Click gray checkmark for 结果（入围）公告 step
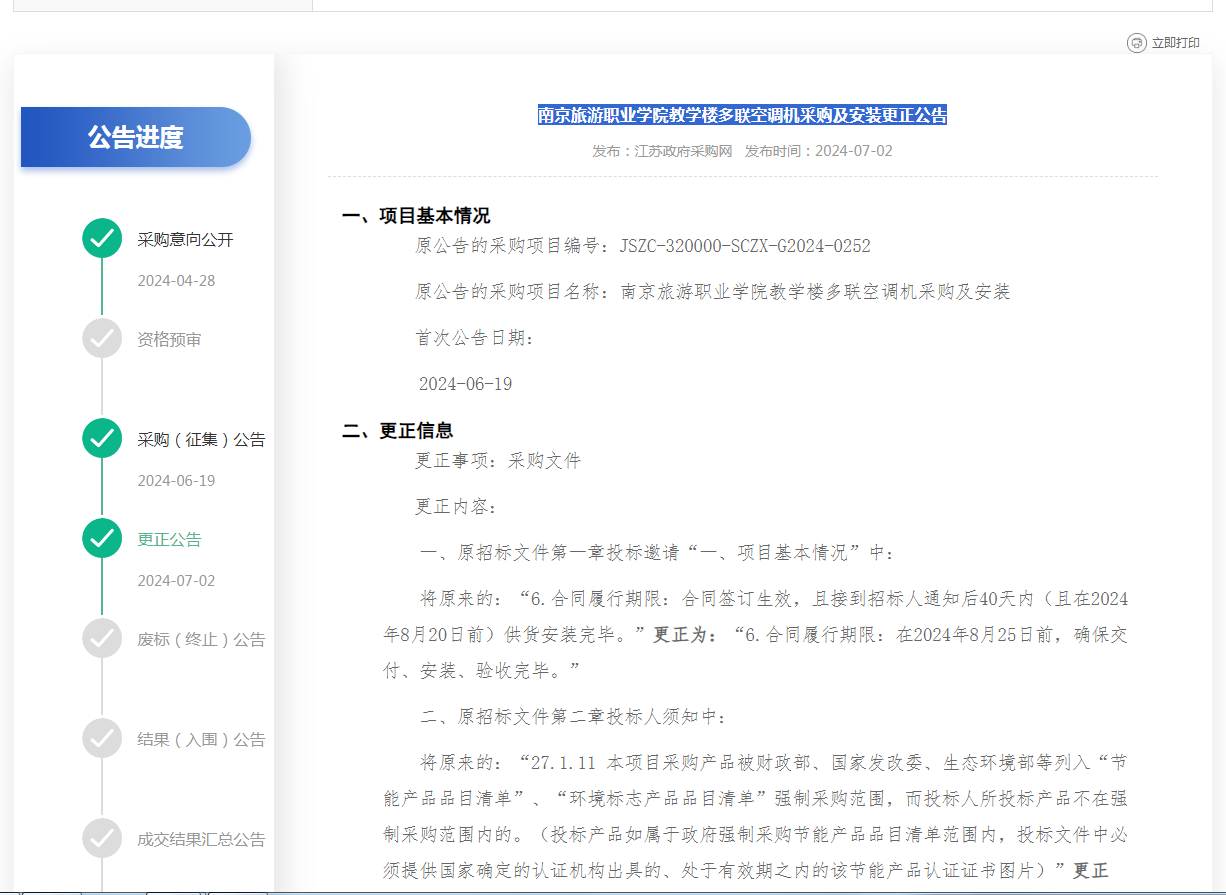Viewport: 1226px width, 895px height. pyautogui.click(x=102, y=738)
